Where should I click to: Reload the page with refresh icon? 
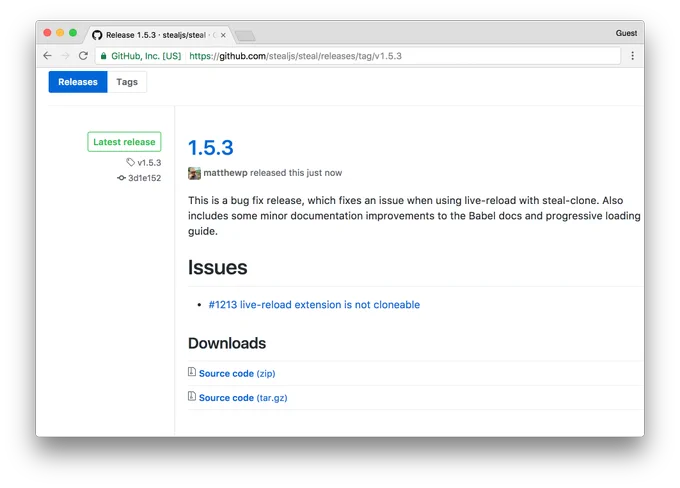click(83, 56)
